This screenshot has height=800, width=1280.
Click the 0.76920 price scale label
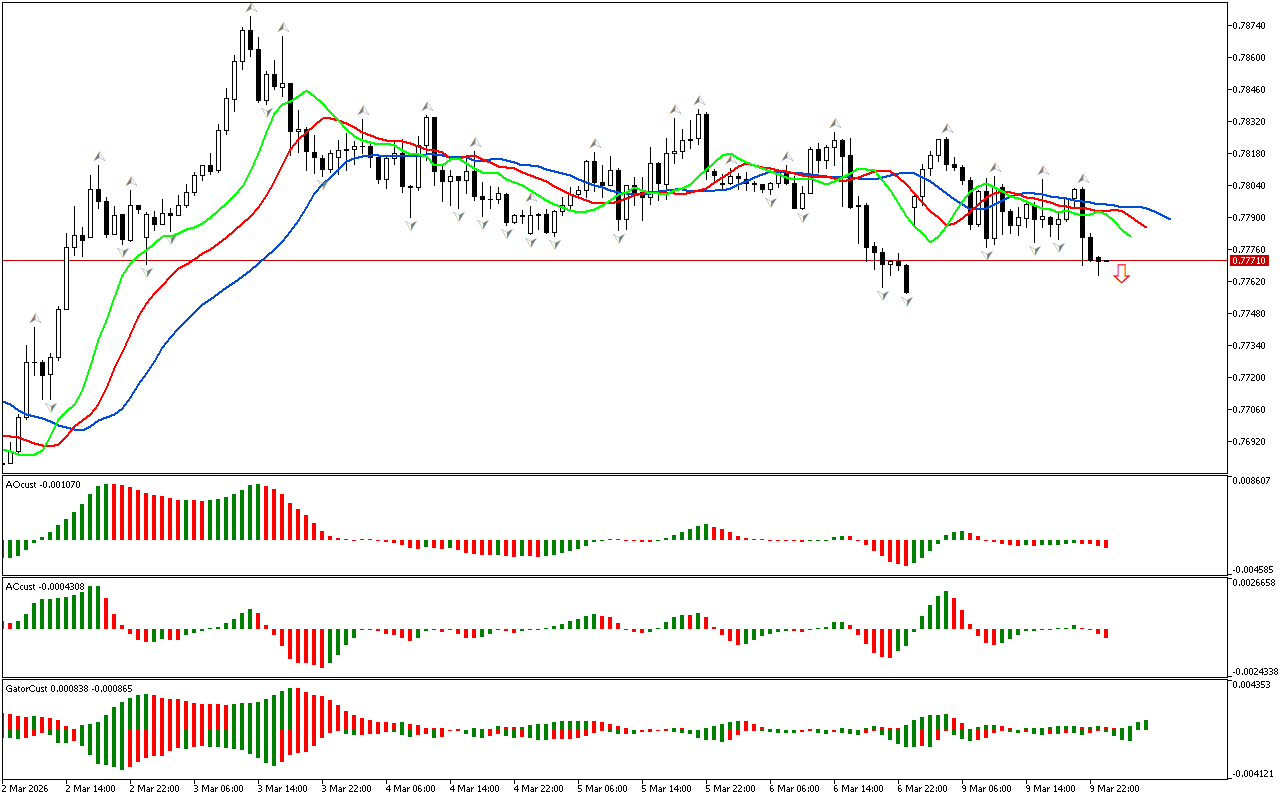(1253, 441)
